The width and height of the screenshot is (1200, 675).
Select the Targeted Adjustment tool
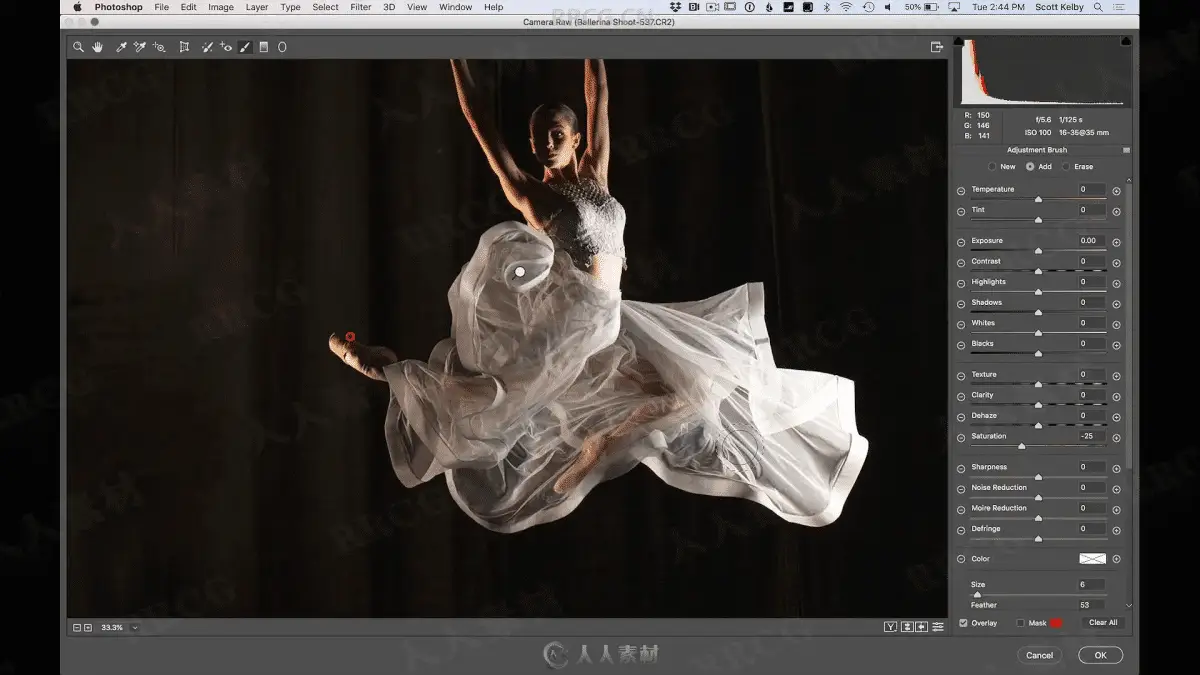[x=159, y=47]
